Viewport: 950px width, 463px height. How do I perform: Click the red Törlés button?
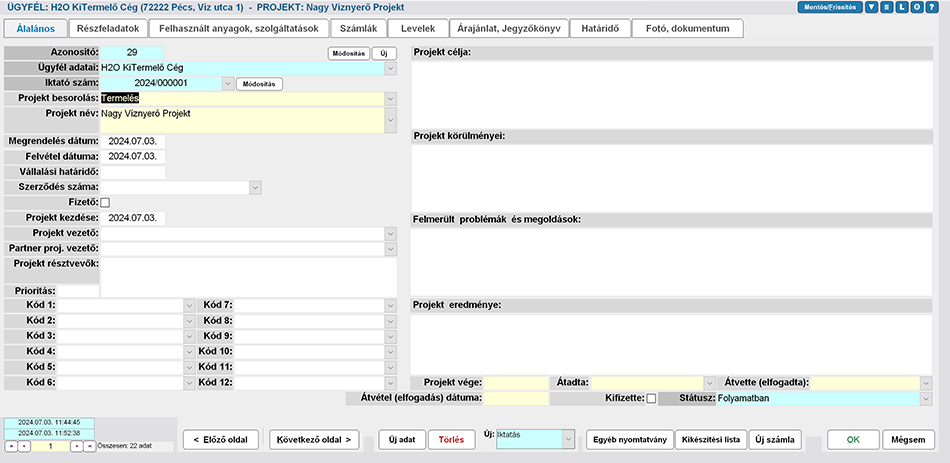tap(451, 440)
